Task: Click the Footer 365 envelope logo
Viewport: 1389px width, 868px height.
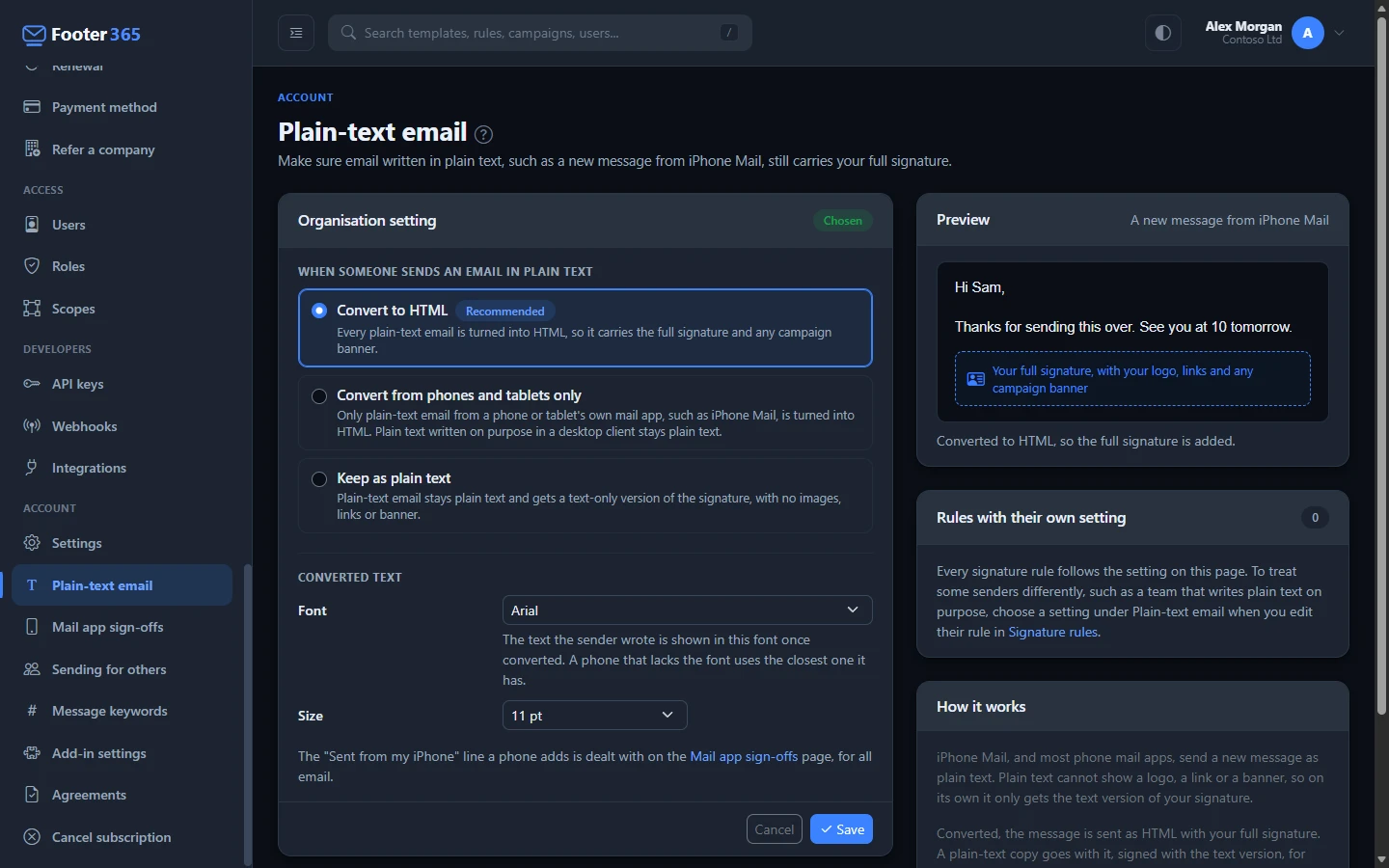Action: tap(34, 36)
